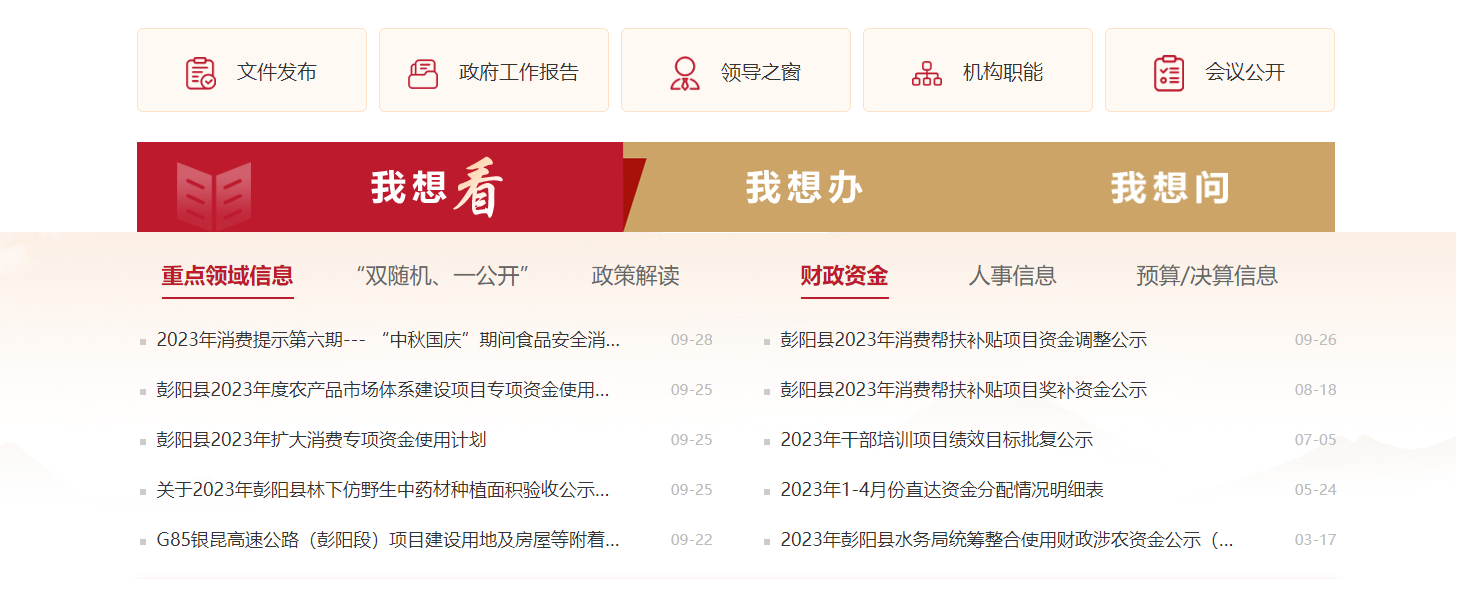Open the 2023年消费提示第六期 article link
Image resolution: width=1461 pixels, height=598 pixels.
coord(389,339)
